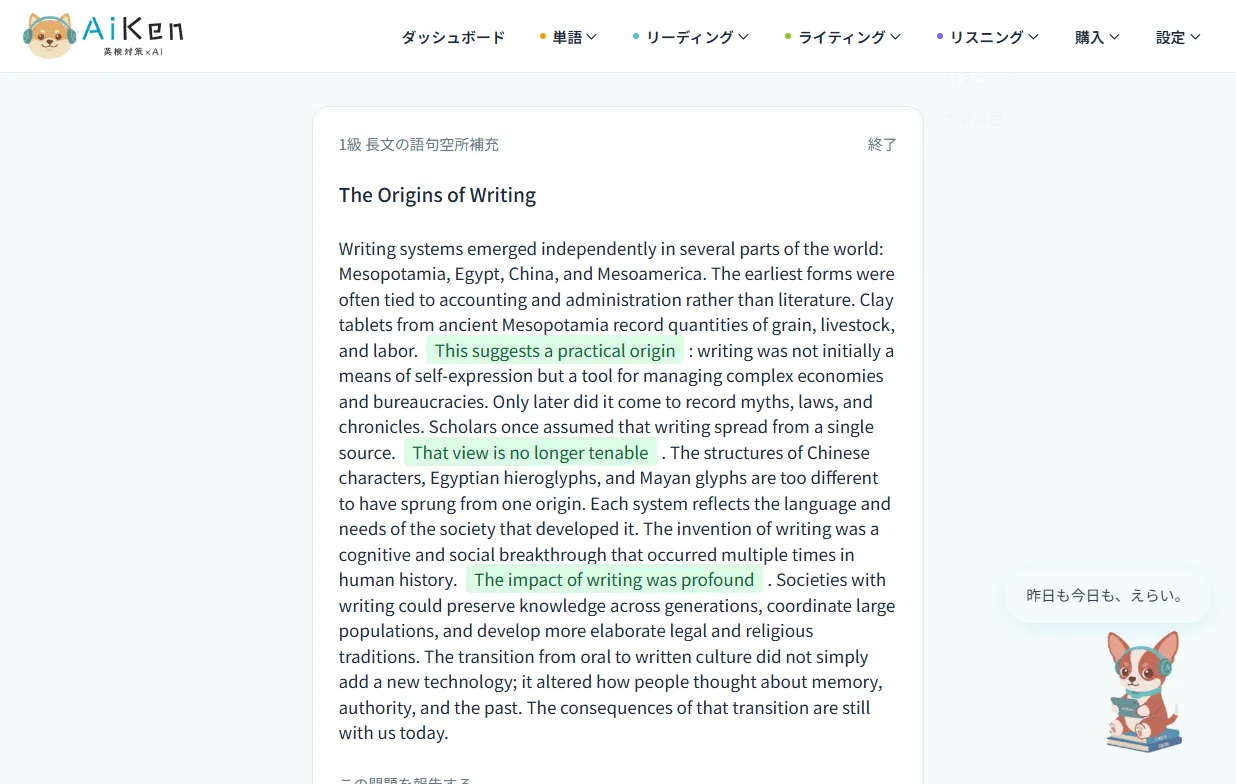The image size is (1236, 784).
Task: Click the 昨日も今日も、えらい。 speech bubble
Action: [1107, 596]
